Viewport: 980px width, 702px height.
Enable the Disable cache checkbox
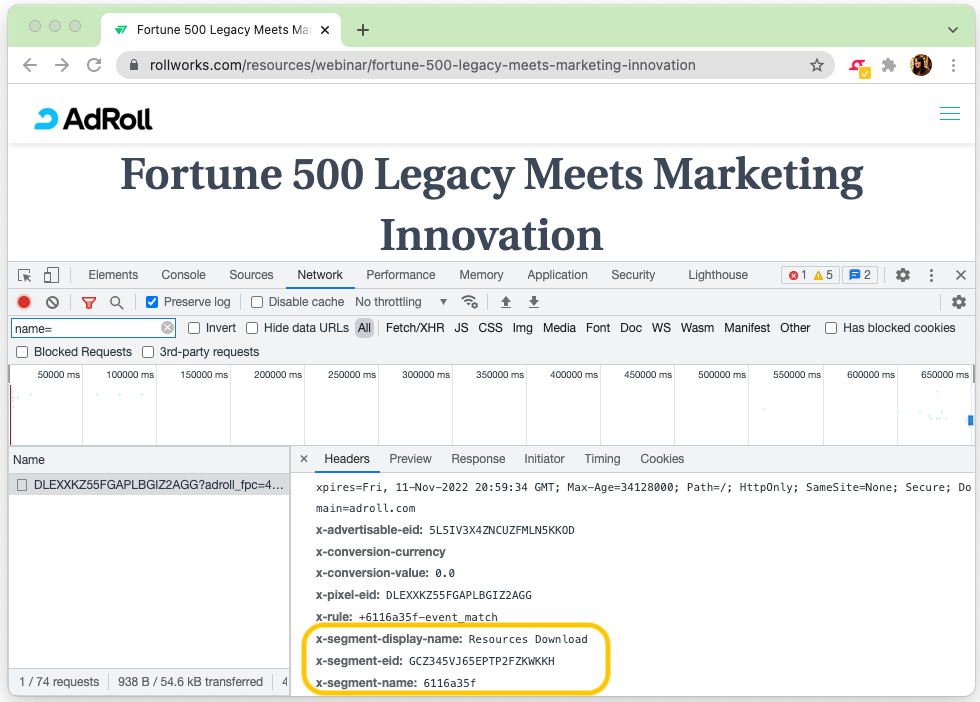[x=257, y=302]
